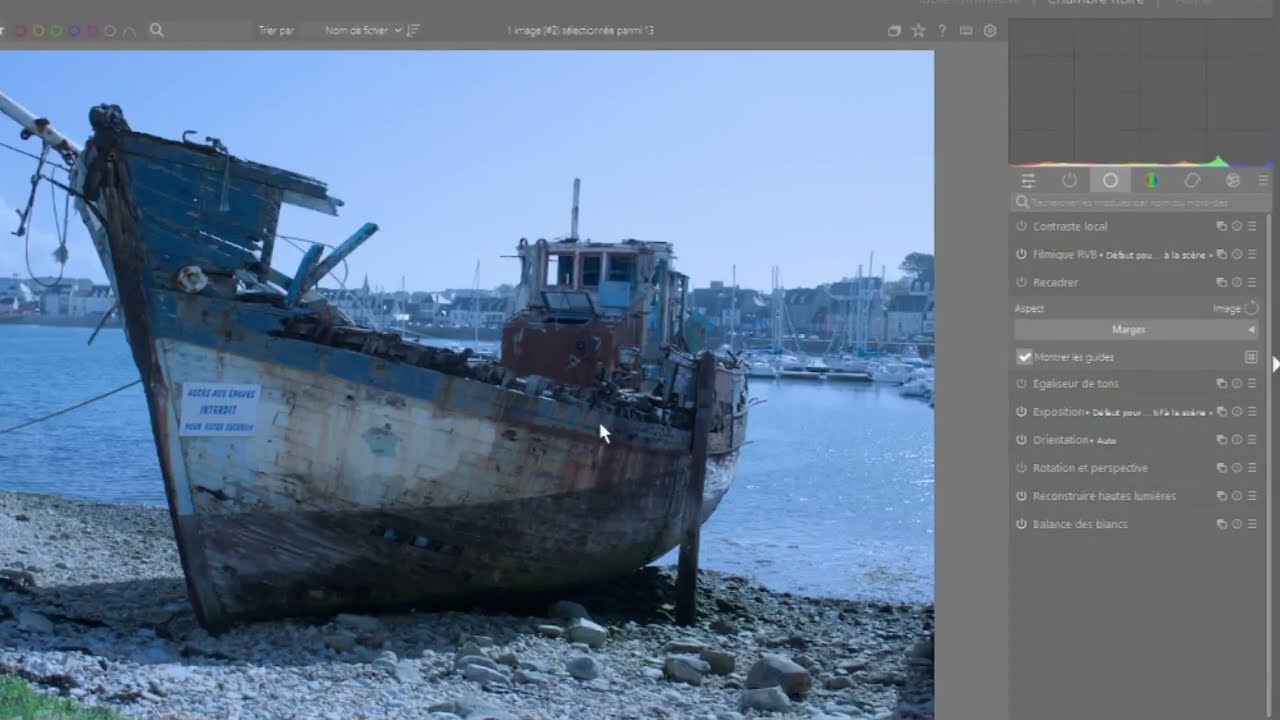This screenshot has height=720, width=1280.
Task: Open the Nom de fichier sort dropdown
Action: pyautogui.click(x=363, y=31)
